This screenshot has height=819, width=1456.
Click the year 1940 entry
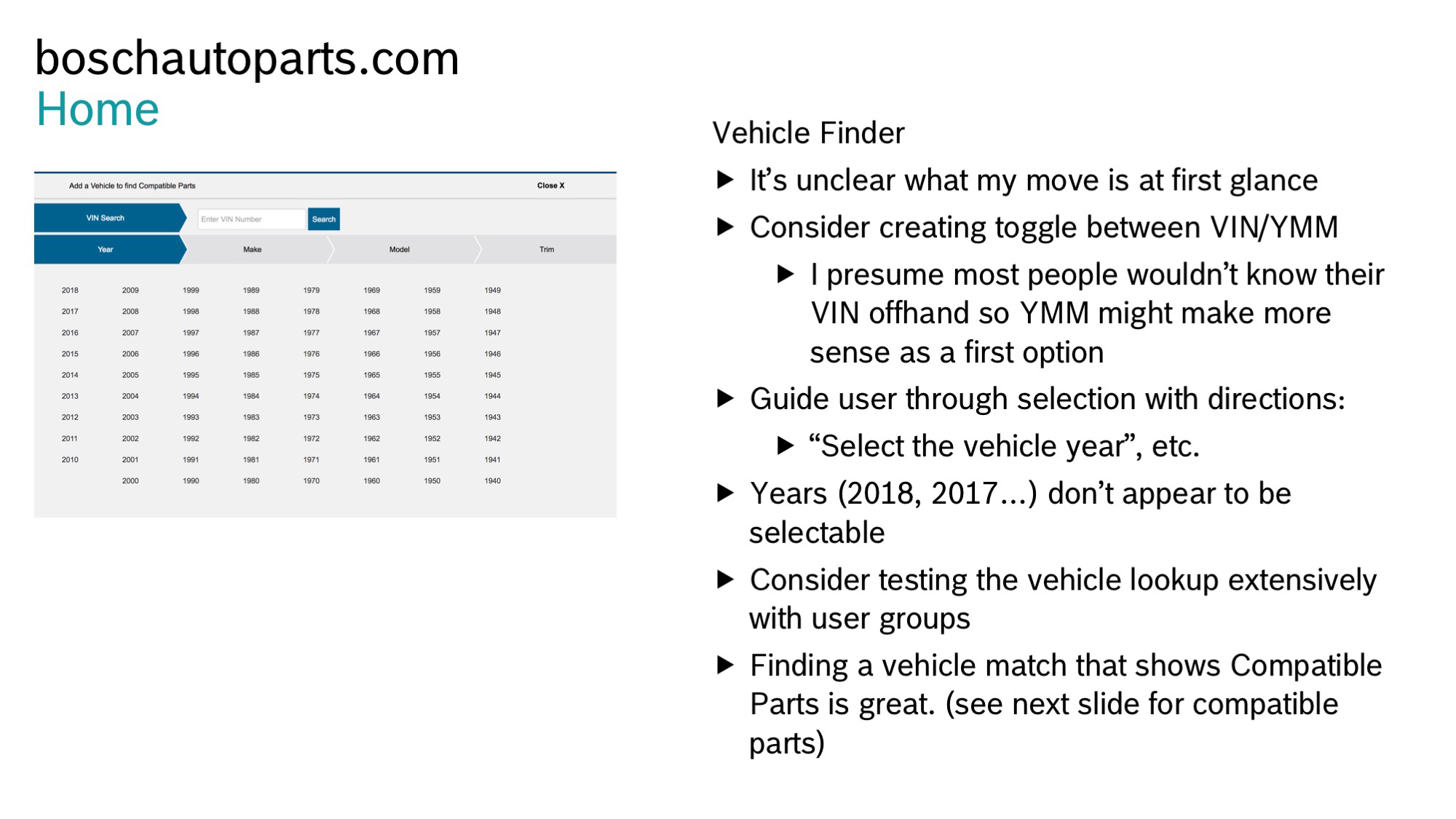pyautogui.click(x=493, y=481)
